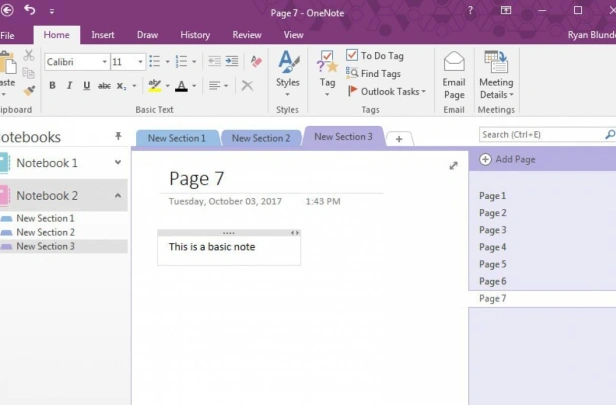The image size is (616, 405).
Task: Open the font name dropdown Calibri
Action: coord(77,62)
